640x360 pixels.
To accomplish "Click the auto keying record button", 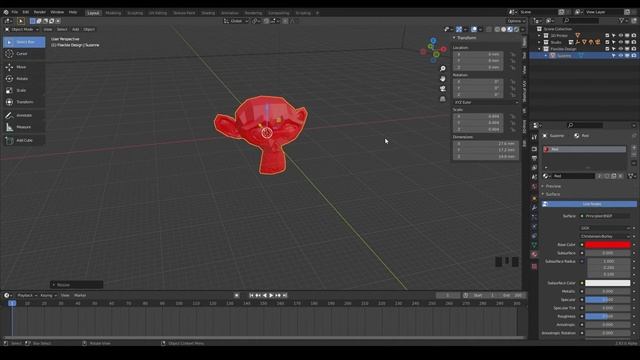I will tap(237, 295).
